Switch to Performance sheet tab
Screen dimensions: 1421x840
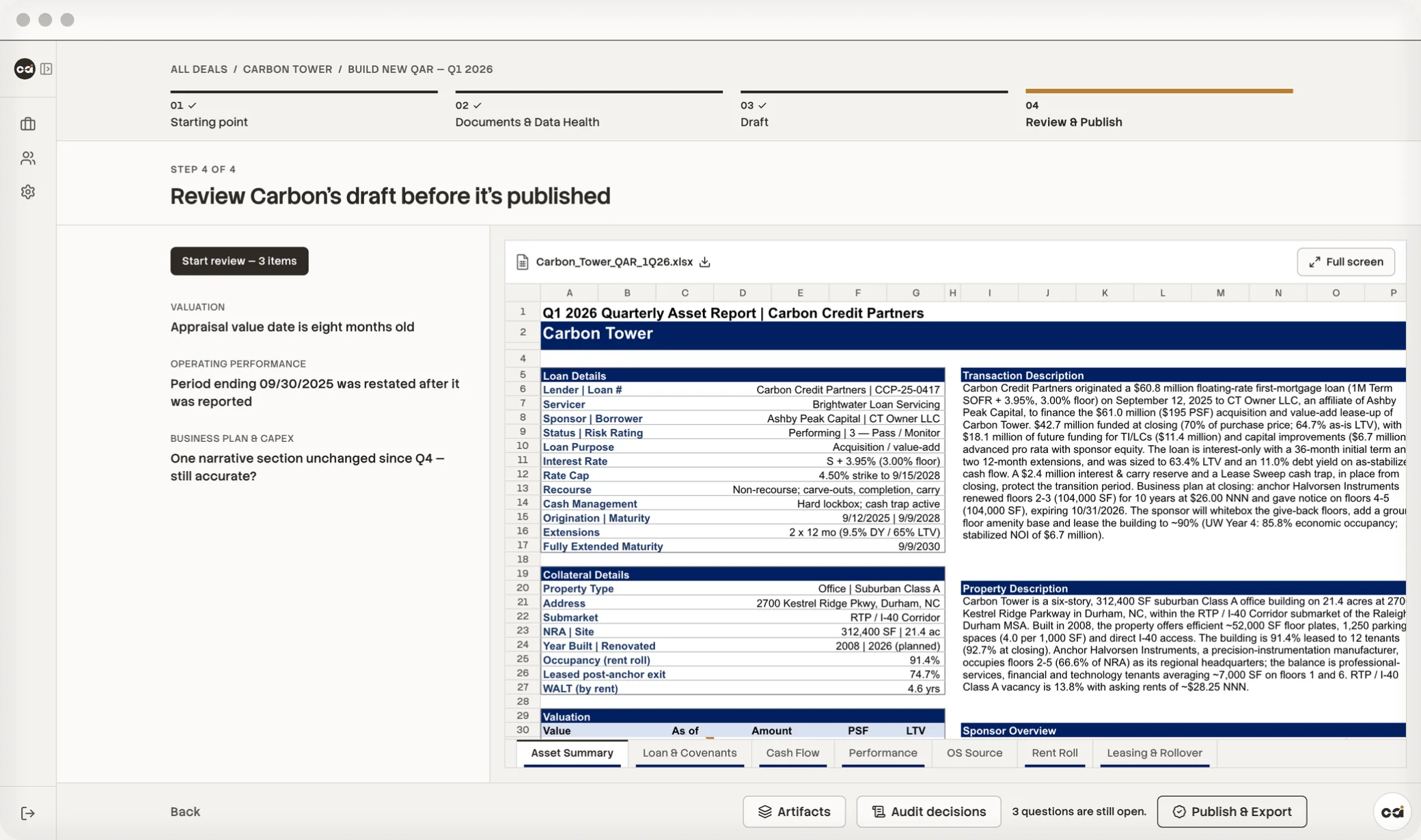pyautogui.click(x=883, y=753)
